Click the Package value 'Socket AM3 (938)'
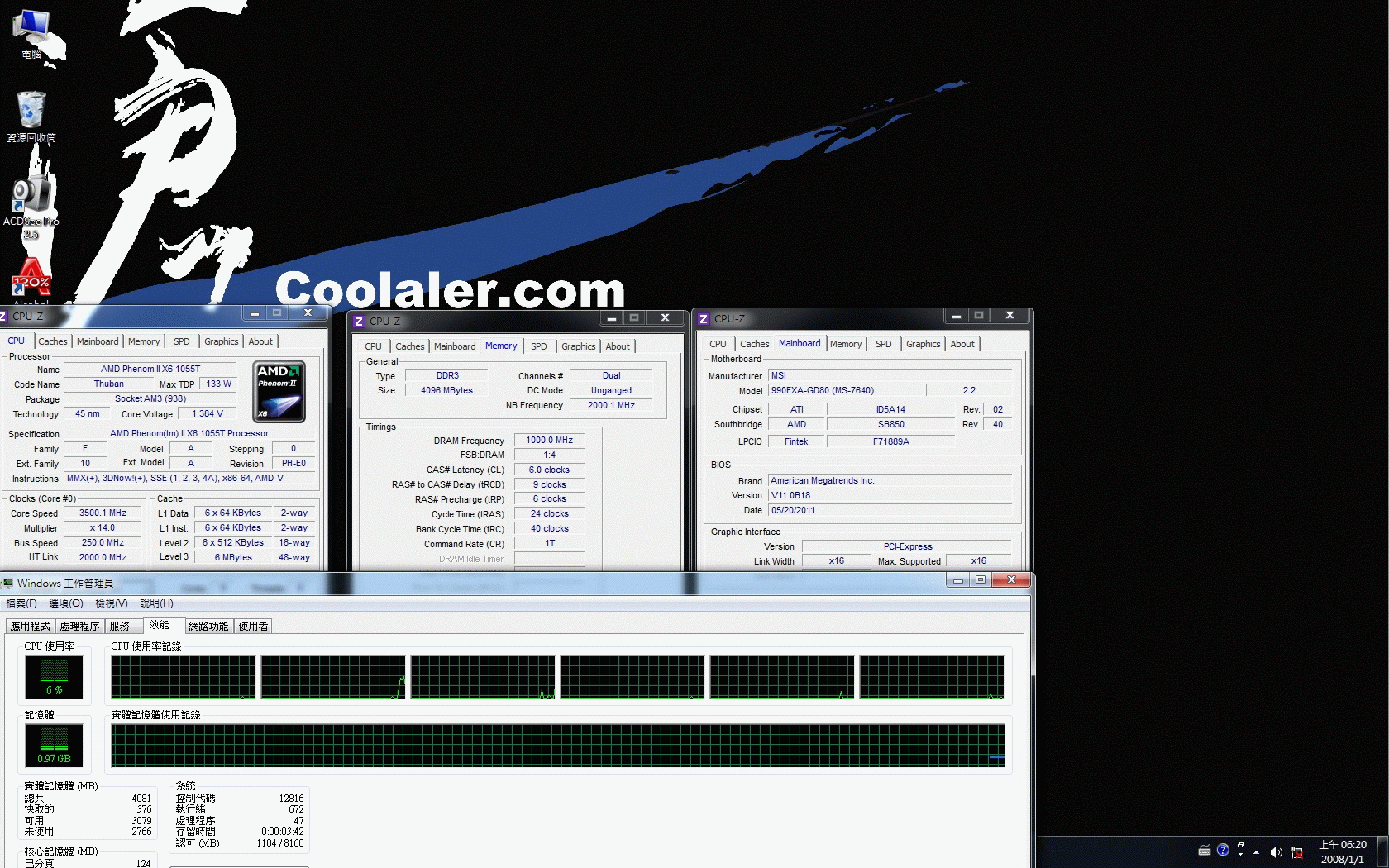Viewport: 1389px width, 868px height. click(150, 399)
